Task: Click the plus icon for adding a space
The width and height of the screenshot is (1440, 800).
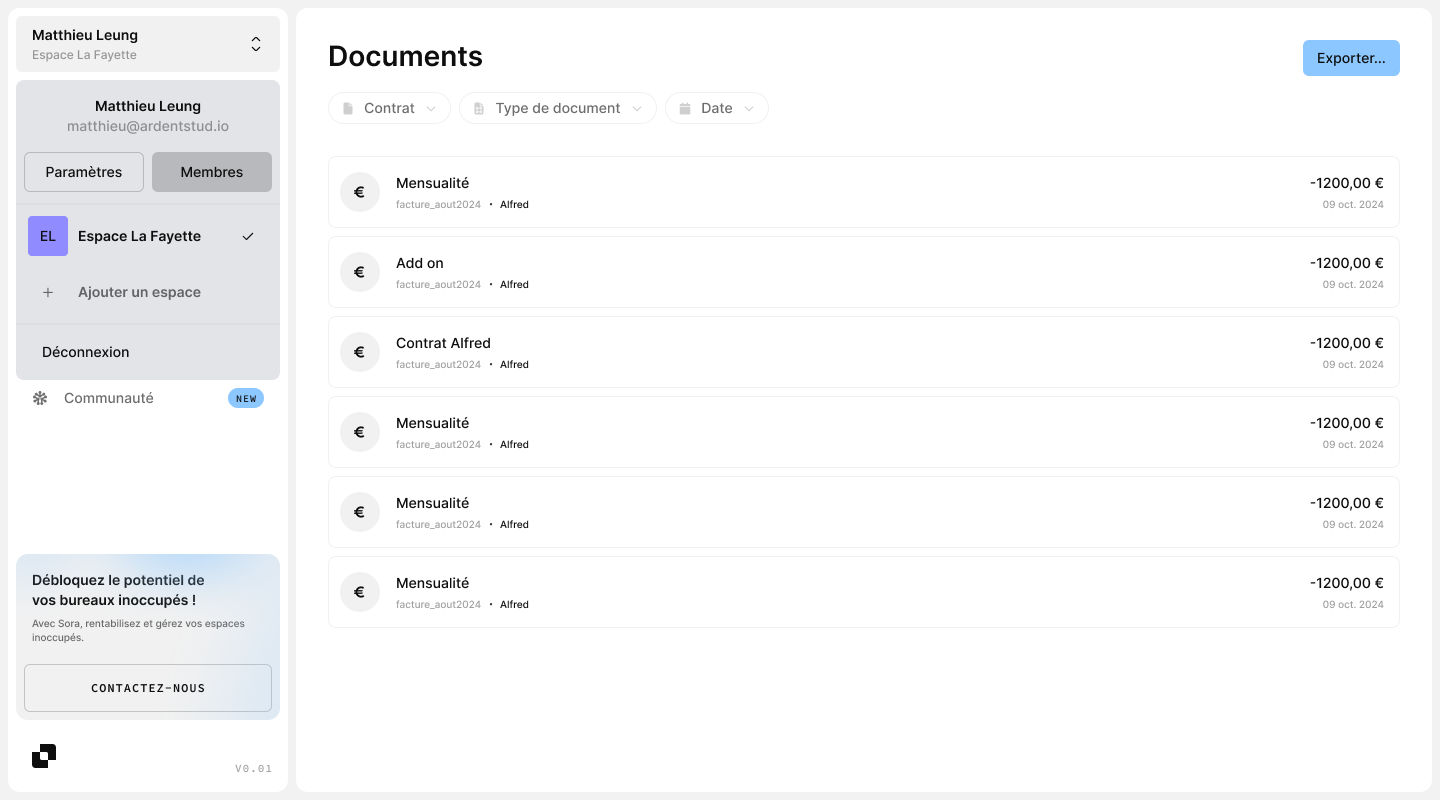Action: coord(48,292)
